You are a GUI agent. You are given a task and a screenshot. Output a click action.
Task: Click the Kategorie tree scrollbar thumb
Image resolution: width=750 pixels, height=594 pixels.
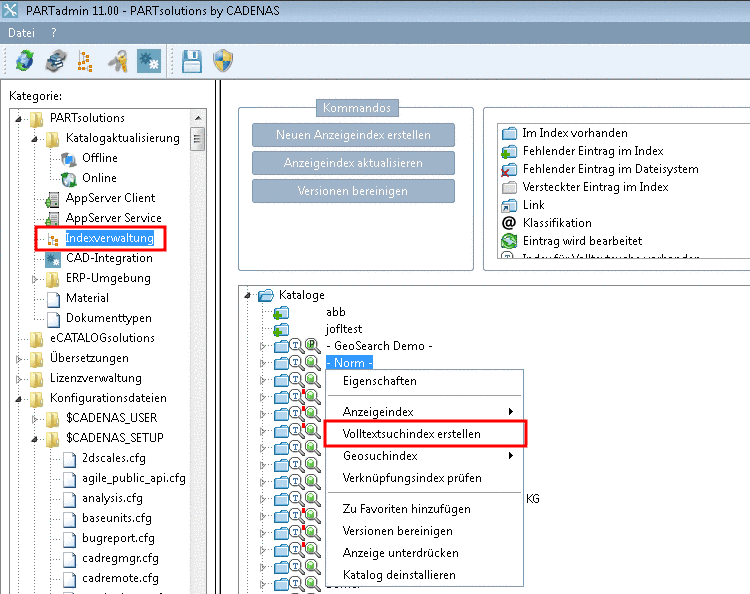(x=198, y=139)
